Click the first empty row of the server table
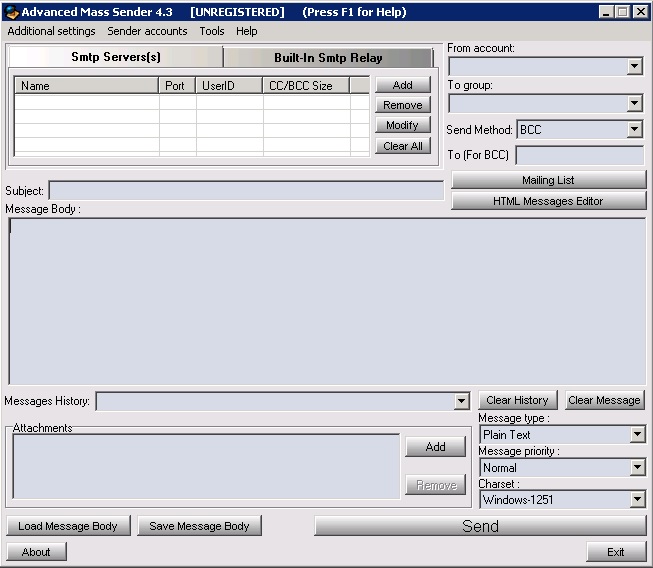653x568 pixels. (x=192, y=102)
